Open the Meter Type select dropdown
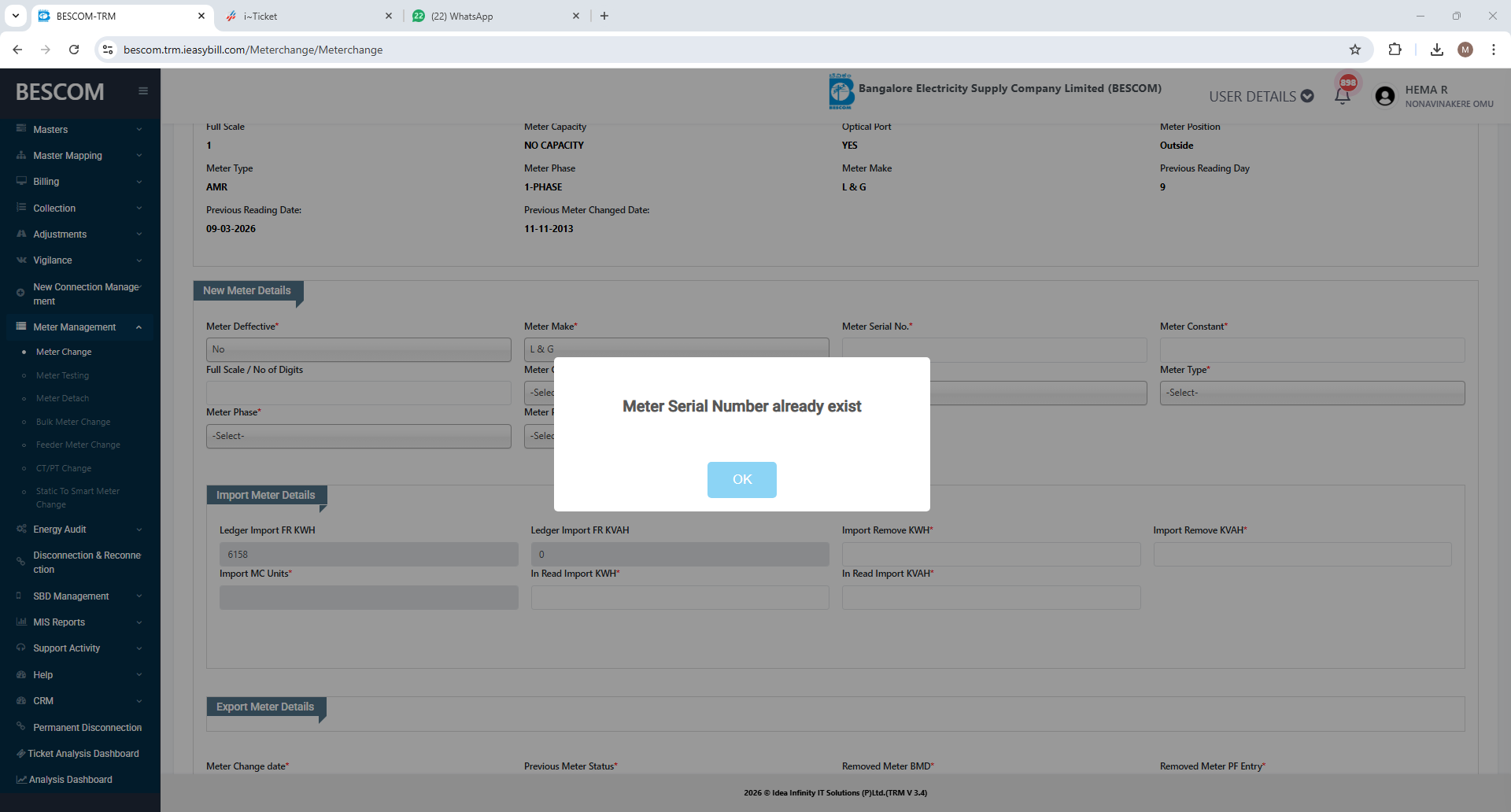Viewport: 1511px width, 812px height. click(x=1312, y=393)
